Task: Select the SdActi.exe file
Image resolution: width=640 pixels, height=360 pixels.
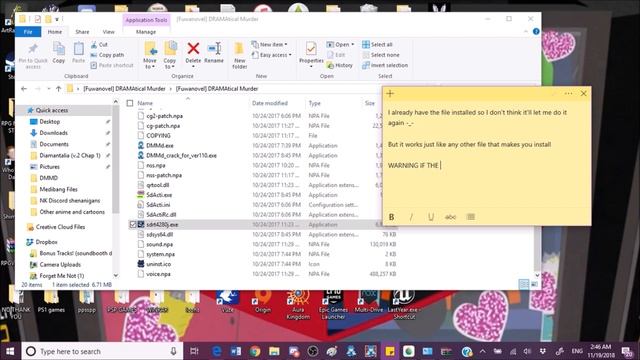Action: point(159,195)
